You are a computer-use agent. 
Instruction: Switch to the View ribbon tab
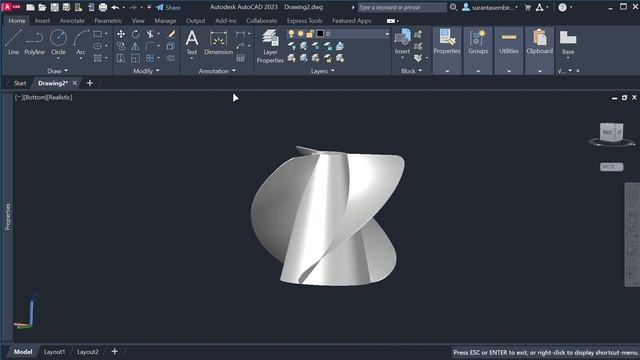pos(138,20)
